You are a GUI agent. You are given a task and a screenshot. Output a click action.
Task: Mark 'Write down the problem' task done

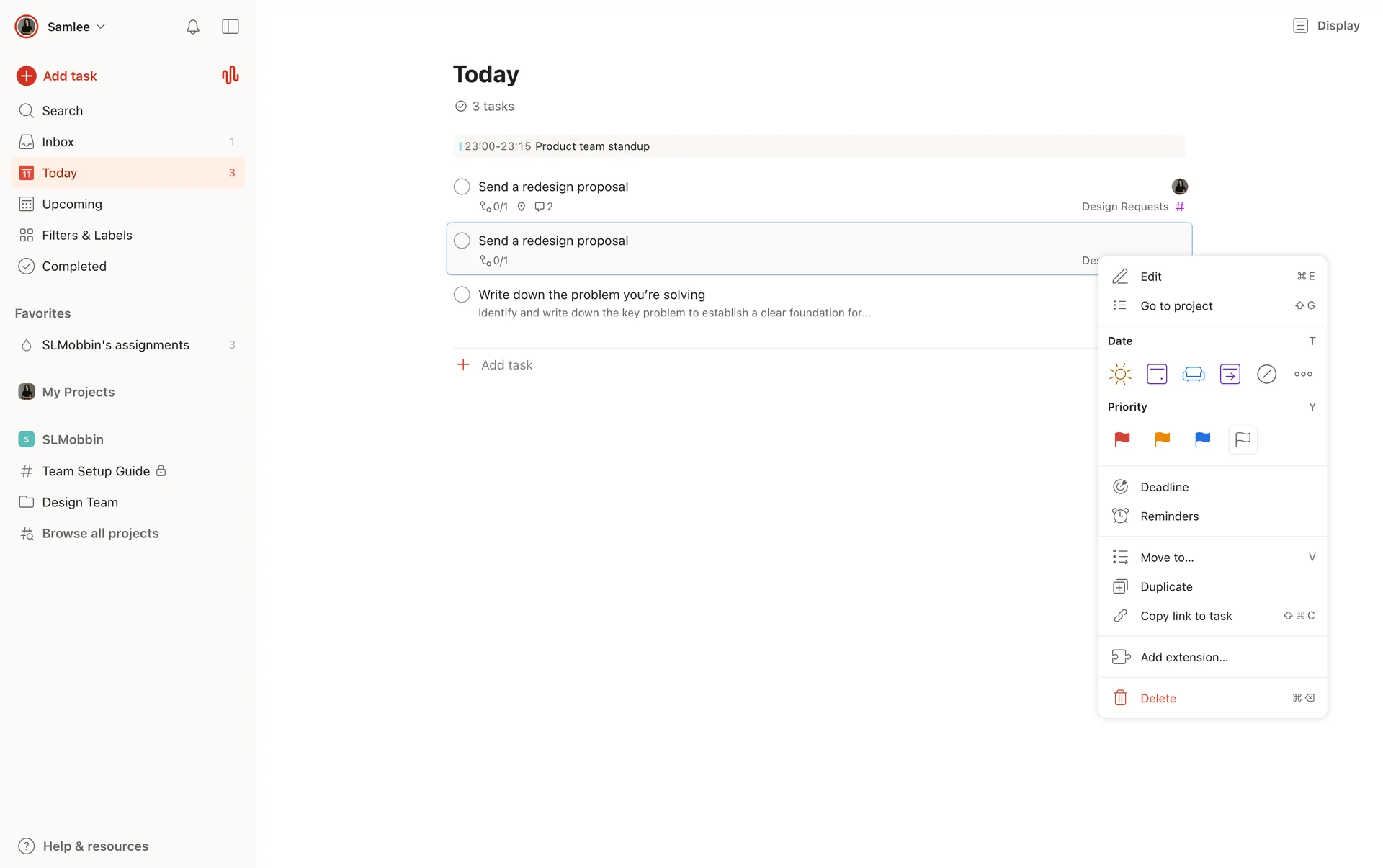[x=462, y=295]
